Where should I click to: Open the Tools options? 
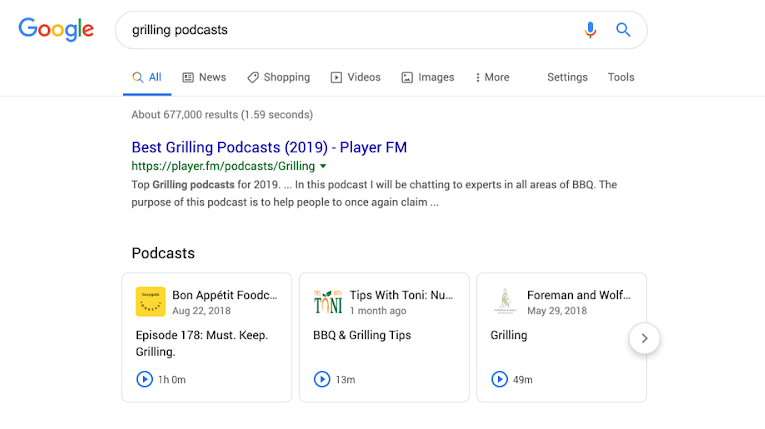(621, 77)
